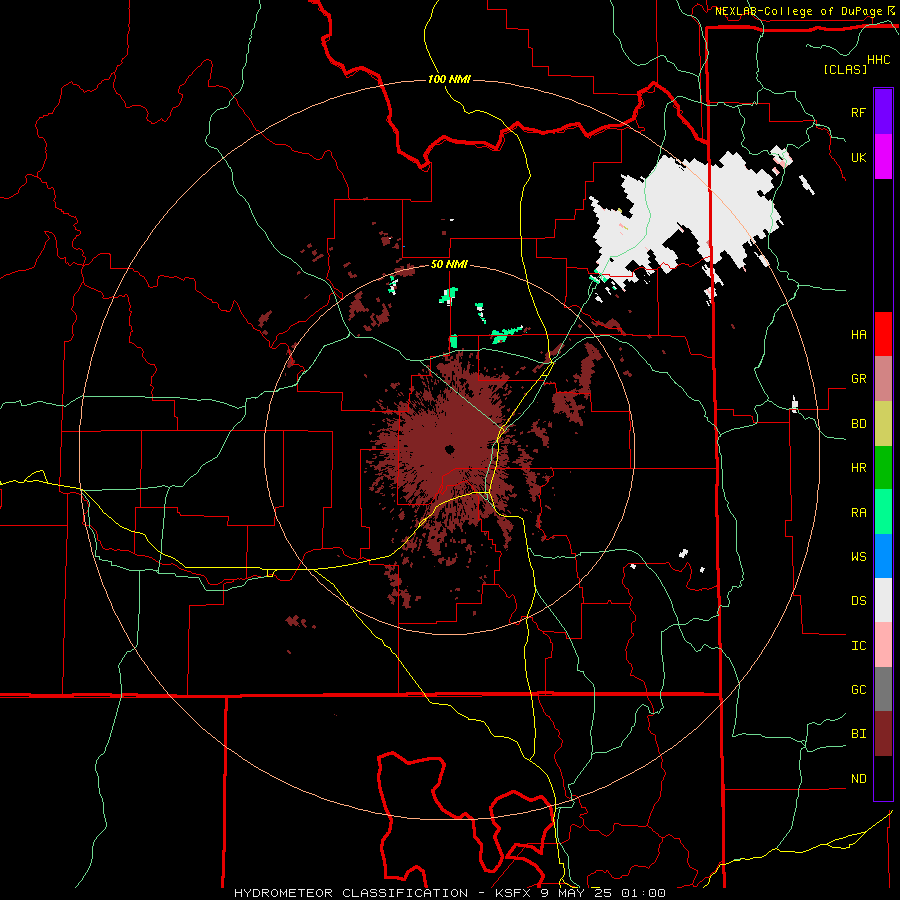Click the "HR" legend label
The width and height of the screenshot is (900, 900).
pyautogui.click(x=858, y=468)
